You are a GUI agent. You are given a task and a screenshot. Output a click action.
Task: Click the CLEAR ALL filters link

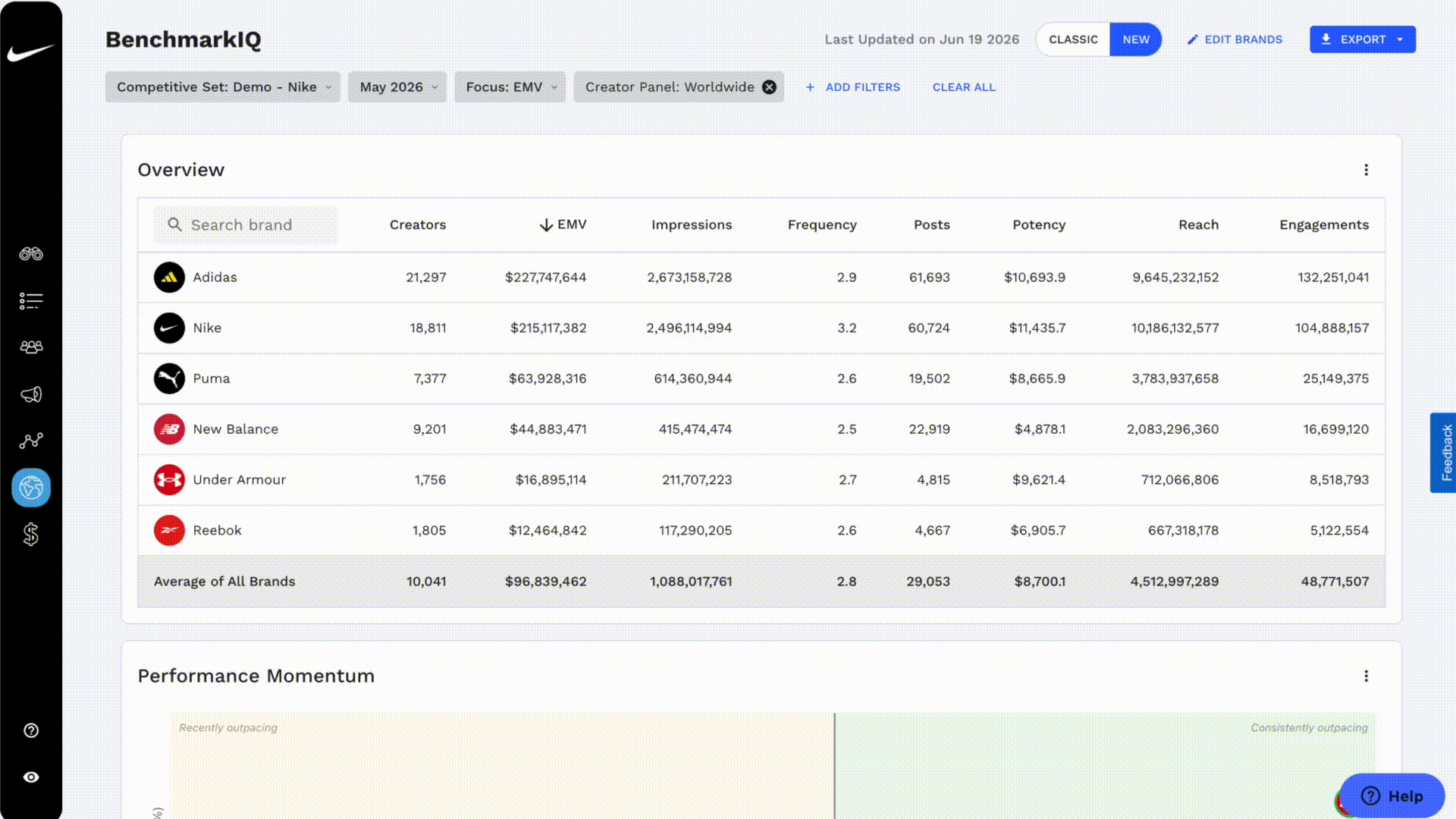(964, 87)
